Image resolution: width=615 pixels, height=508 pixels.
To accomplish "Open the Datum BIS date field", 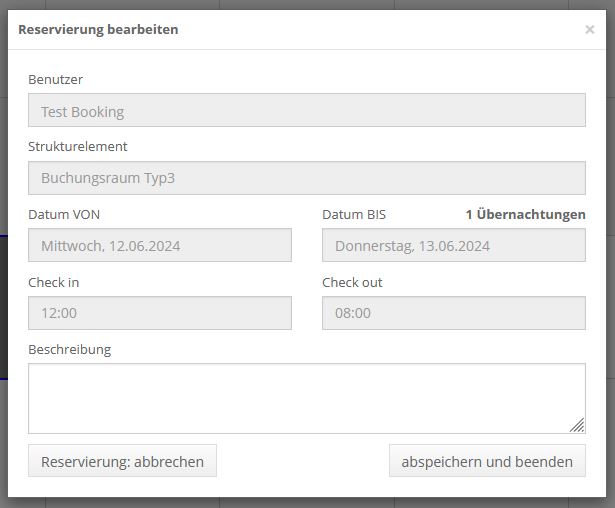I will [453, 245].
